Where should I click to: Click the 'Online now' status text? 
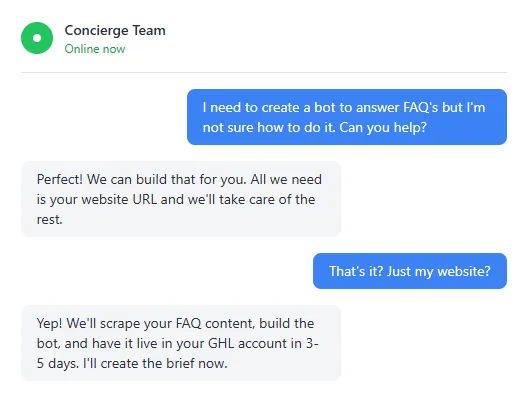tap(94, 49)
